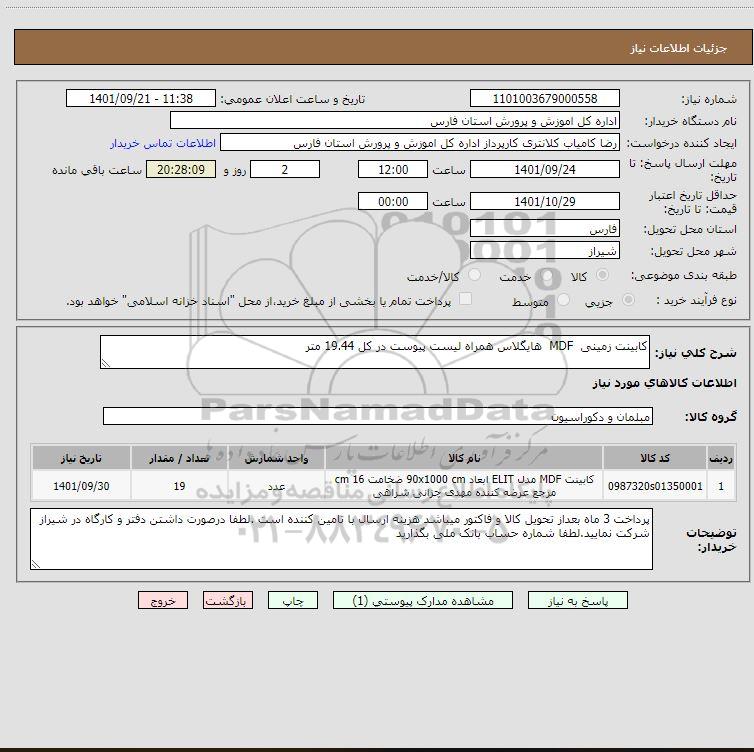This screenshot has width=754, height=752.
Task: Click the row number cell 1
Action: (721, 486)
